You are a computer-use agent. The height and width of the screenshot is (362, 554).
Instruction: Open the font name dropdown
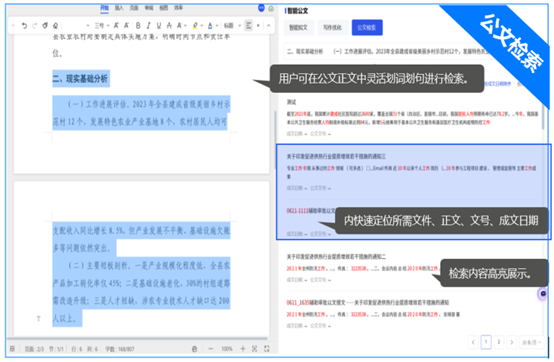point(88,25)
